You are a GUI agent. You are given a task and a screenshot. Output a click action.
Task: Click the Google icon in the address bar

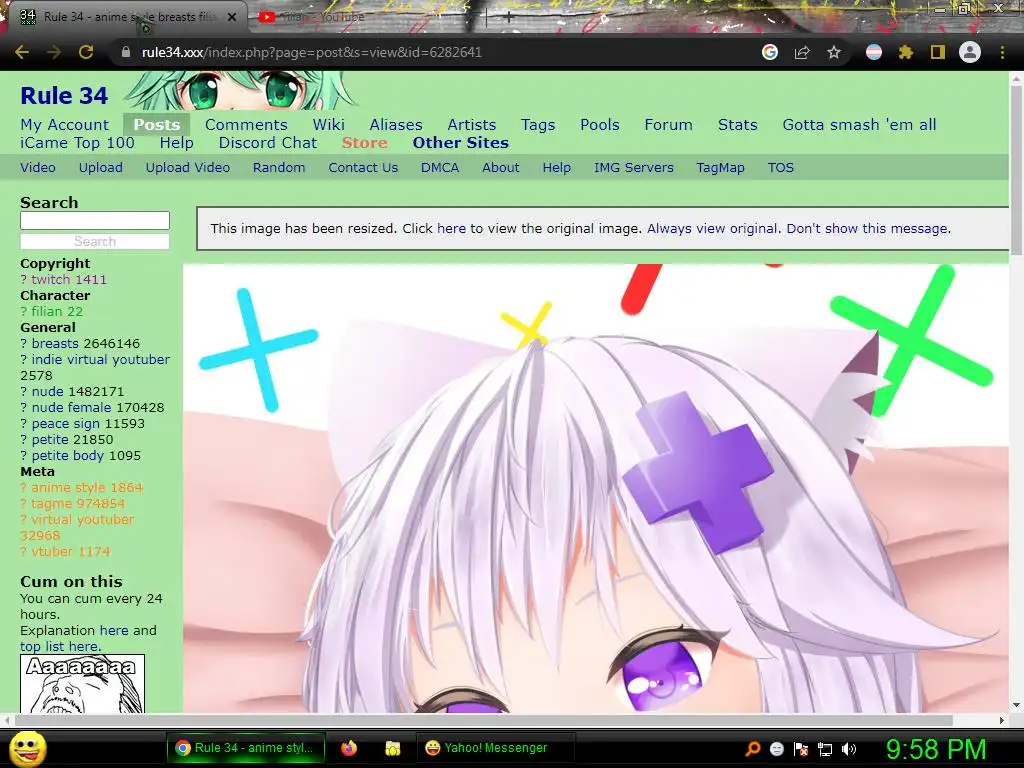point(770,52)
